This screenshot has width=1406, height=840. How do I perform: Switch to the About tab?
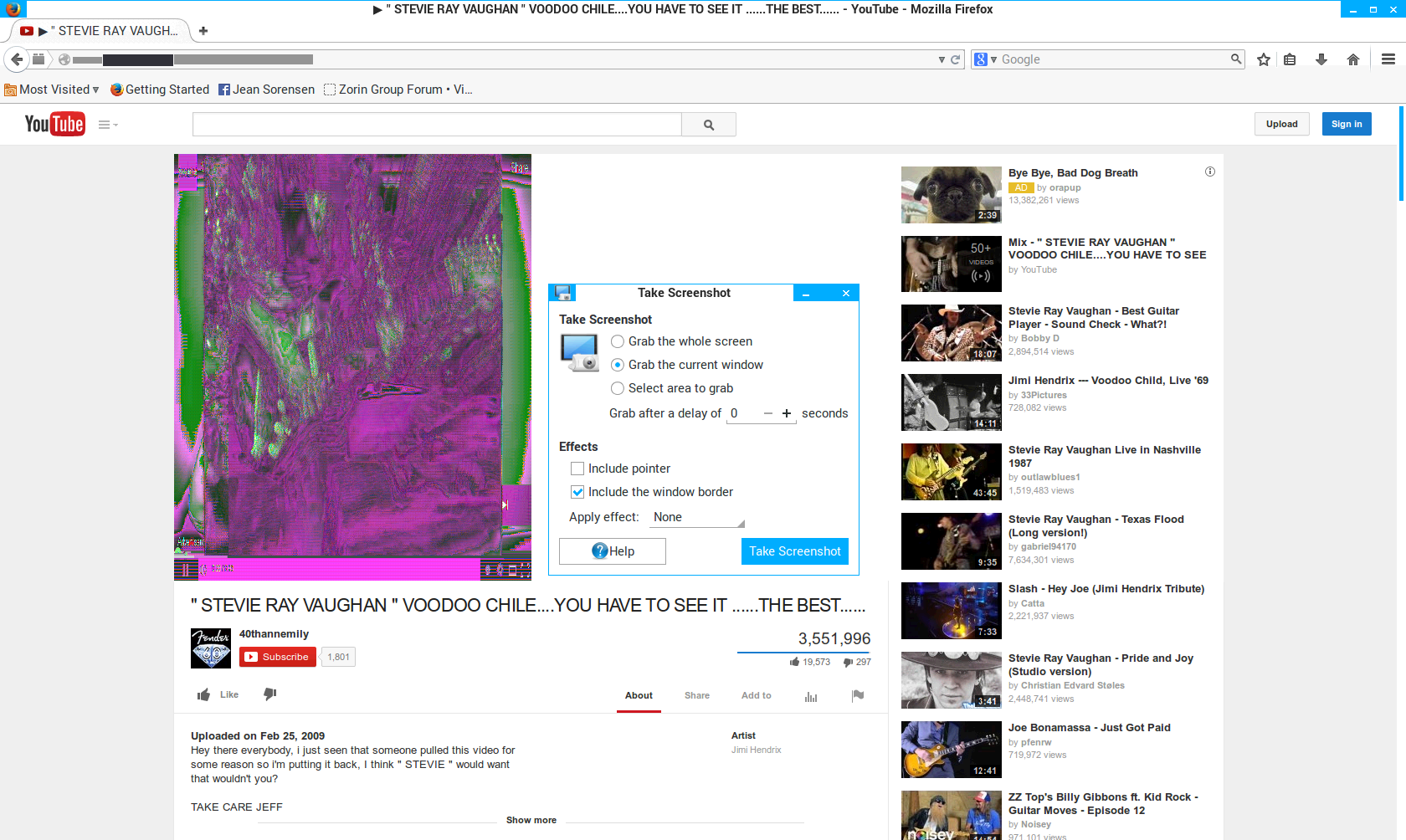click(x=639, y=695)
